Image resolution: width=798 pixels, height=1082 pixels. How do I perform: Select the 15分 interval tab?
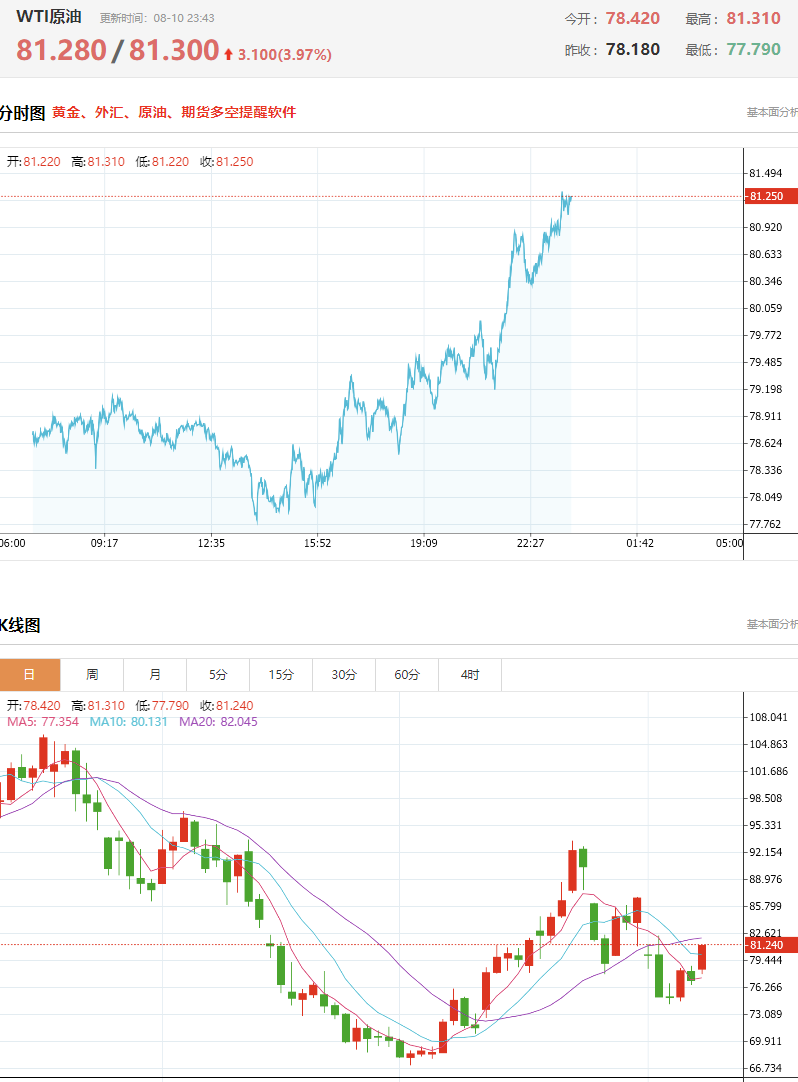coord(281,674)
